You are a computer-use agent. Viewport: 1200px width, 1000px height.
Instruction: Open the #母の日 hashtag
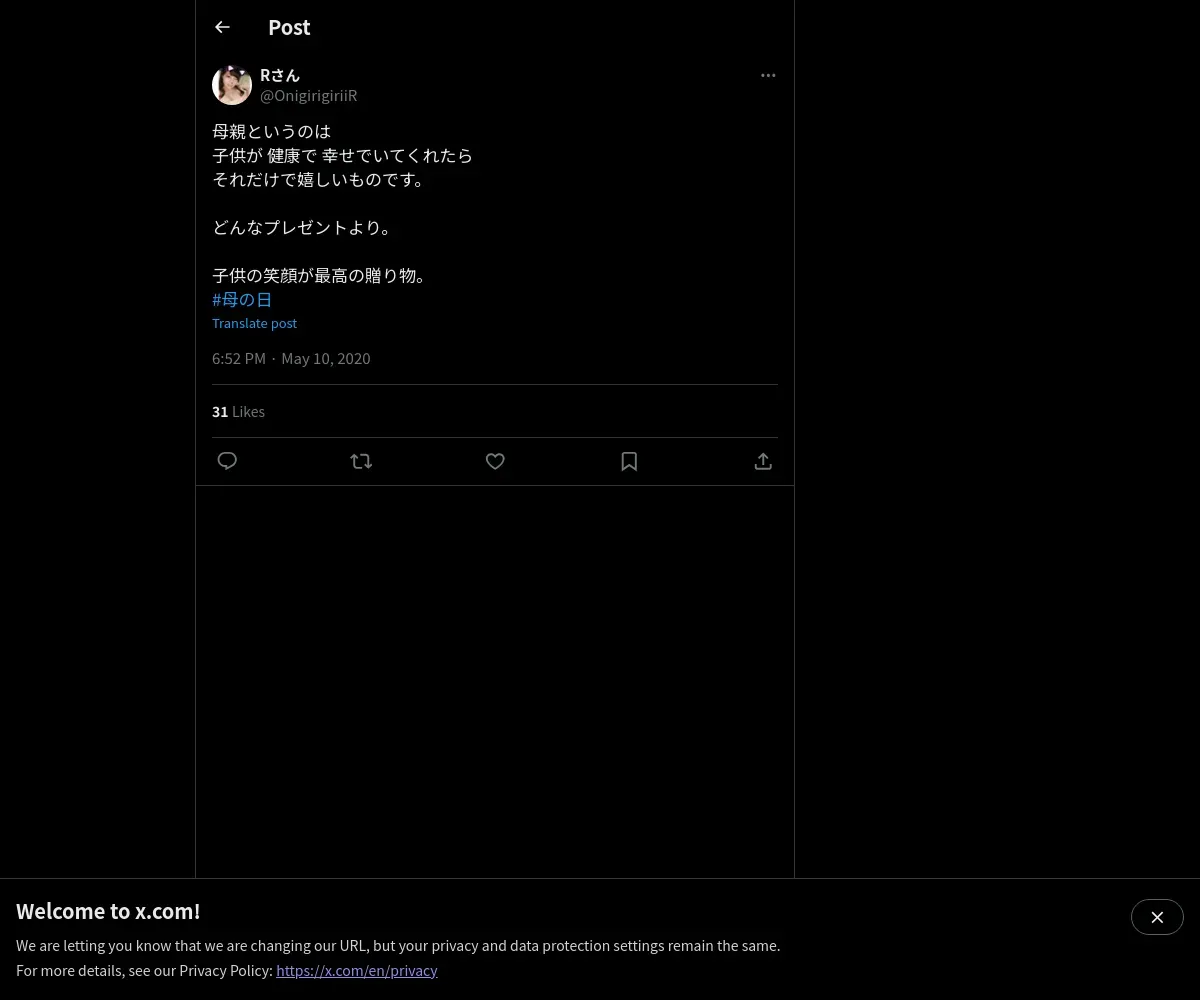tap(242, 299)
